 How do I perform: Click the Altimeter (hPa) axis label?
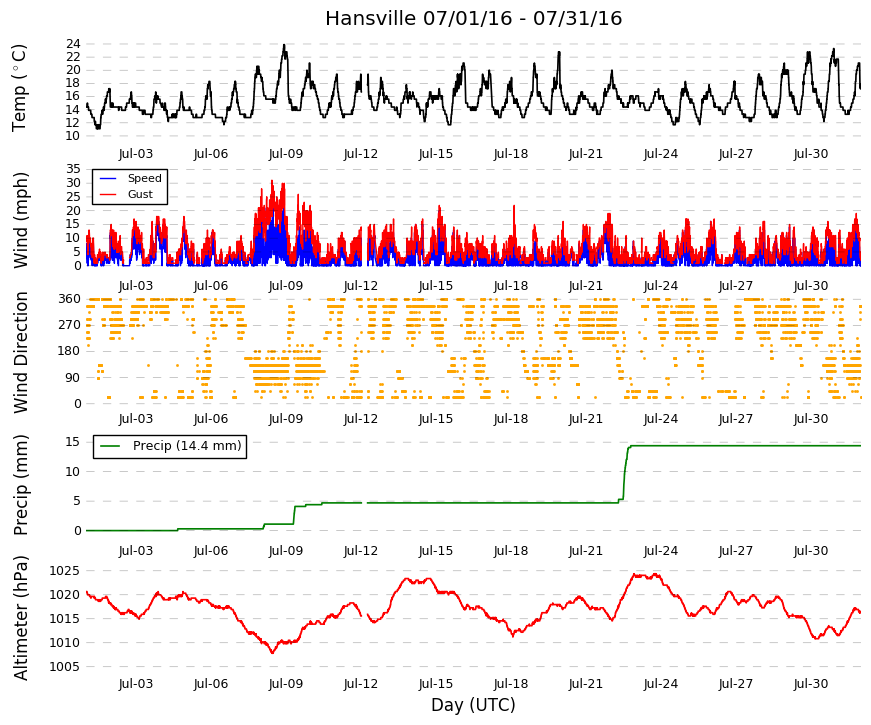[x=20, y=618]
